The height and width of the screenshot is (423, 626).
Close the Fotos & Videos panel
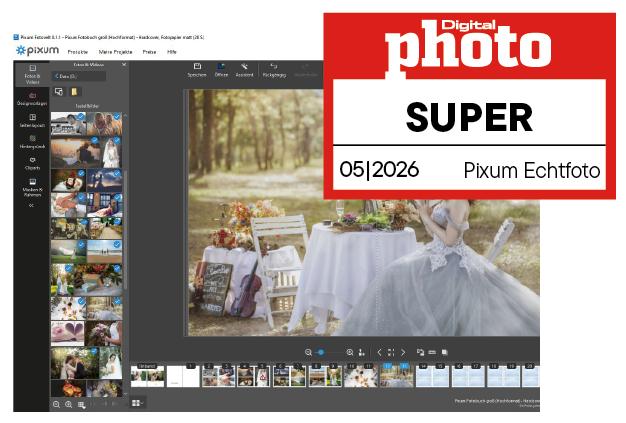(x=124, y=64)
